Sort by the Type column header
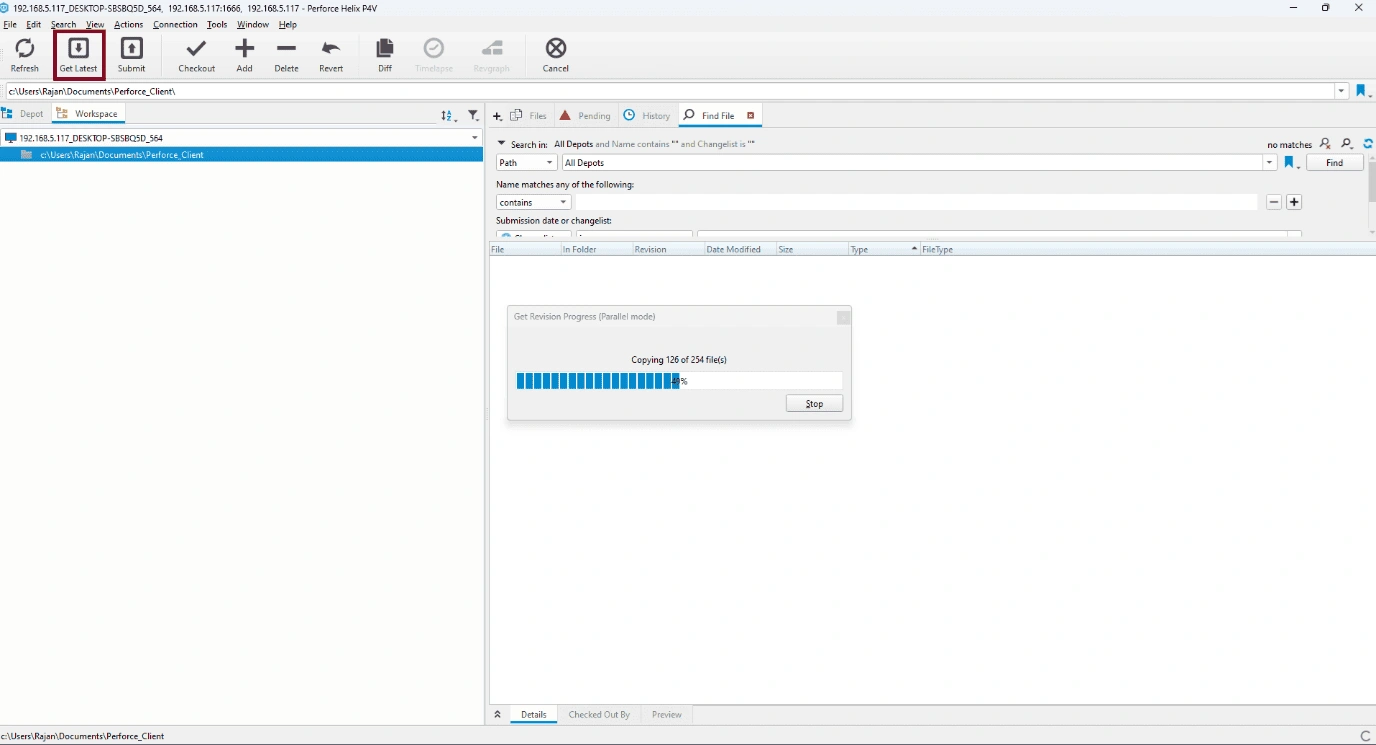This screenshot has height=745, width=1376. [884, 249]
